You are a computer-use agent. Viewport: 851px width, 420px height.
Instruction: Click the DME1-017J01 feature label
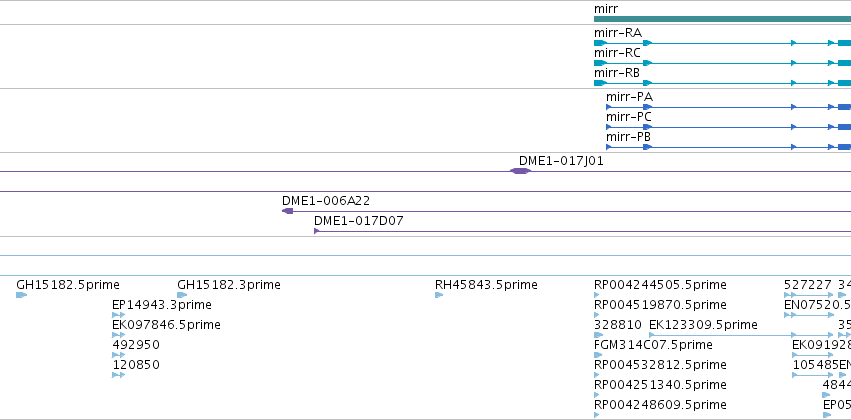tap(561, 161)
